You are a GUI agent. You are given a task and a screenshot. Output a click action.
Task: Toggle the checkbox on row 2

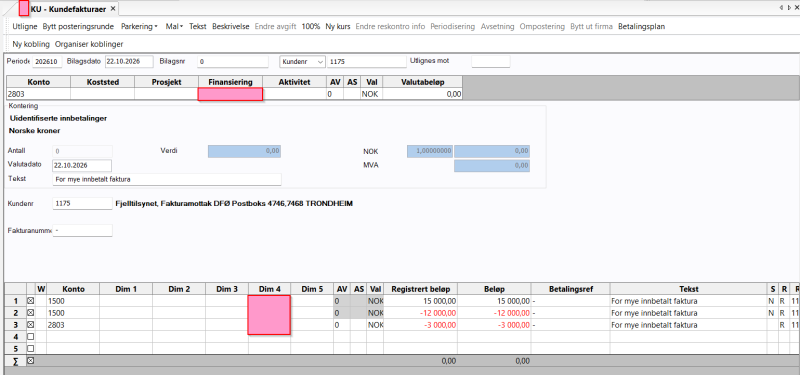[30, 313]
